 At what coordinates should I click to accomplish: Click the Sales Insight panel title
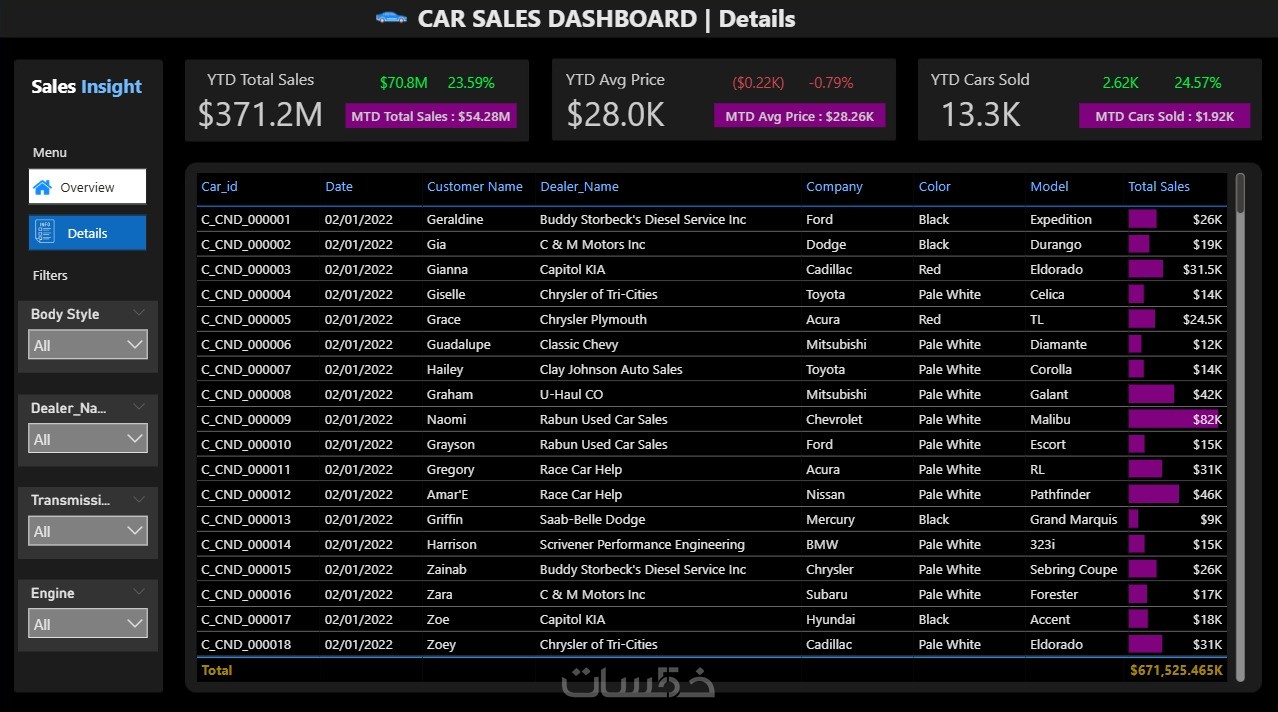[x=87, y=86]
